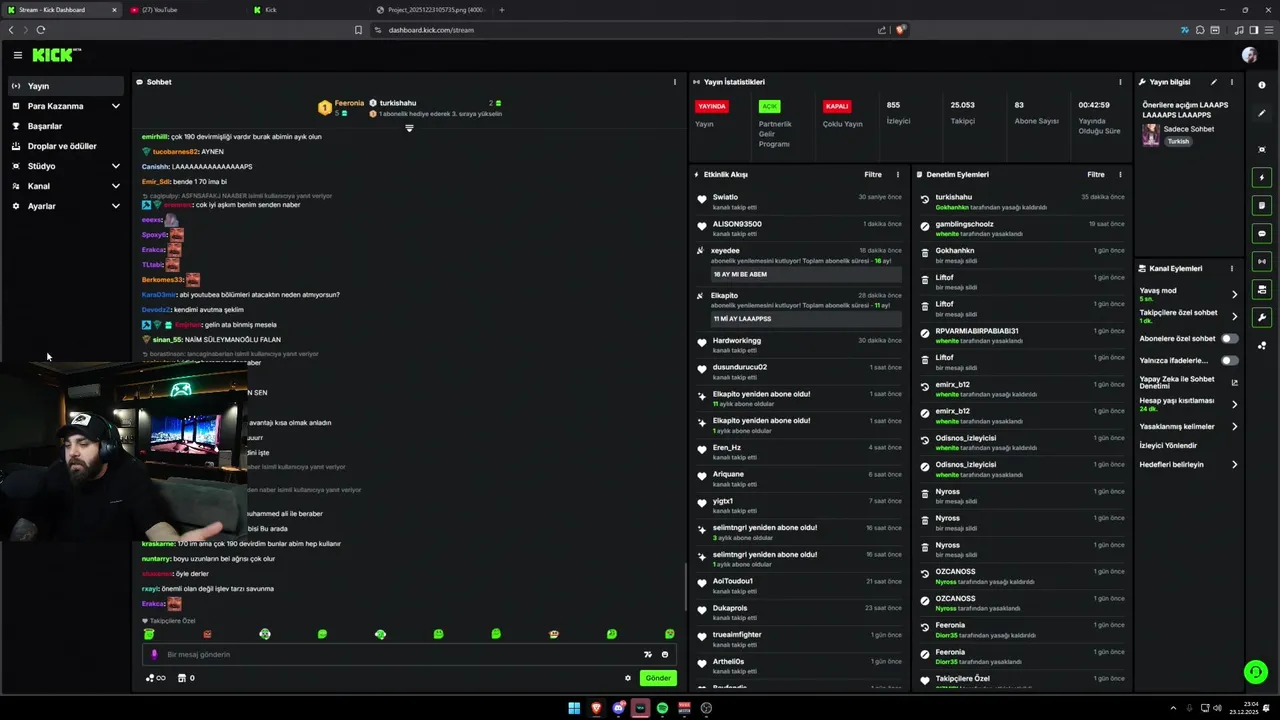Click Filtre in the Denetim Eylemleri panel

click(1096, 174)
